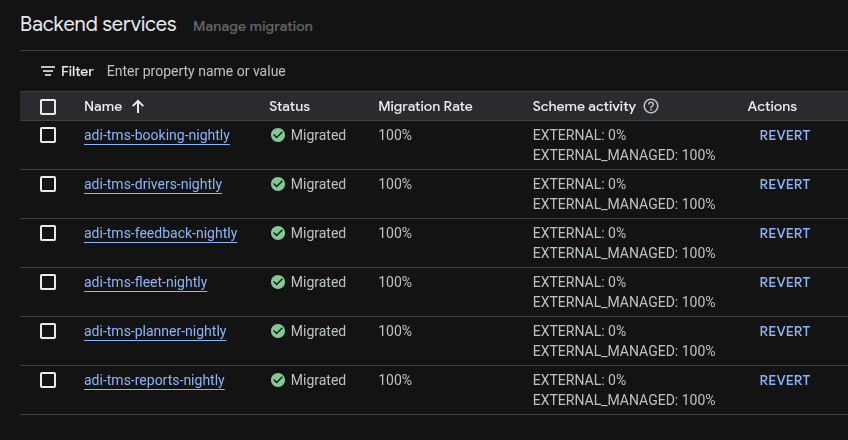Revert migration for adi-tms-booking-nightly
Image resolution: width=848 pixels, height=440 pixels.
click(785, 135)
